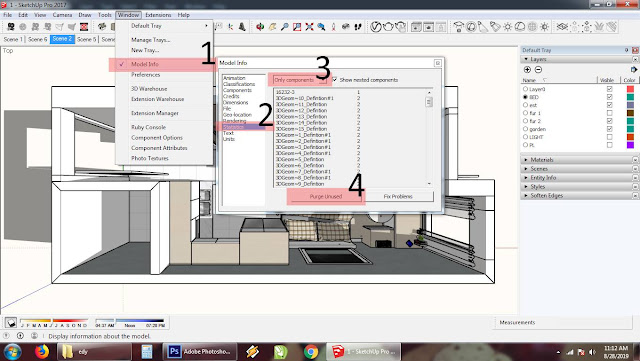Toggle visibility of the flr 2 layer
Image resolution: width=640 pixels, height=361 pixels.
click(x=609, y=121)
